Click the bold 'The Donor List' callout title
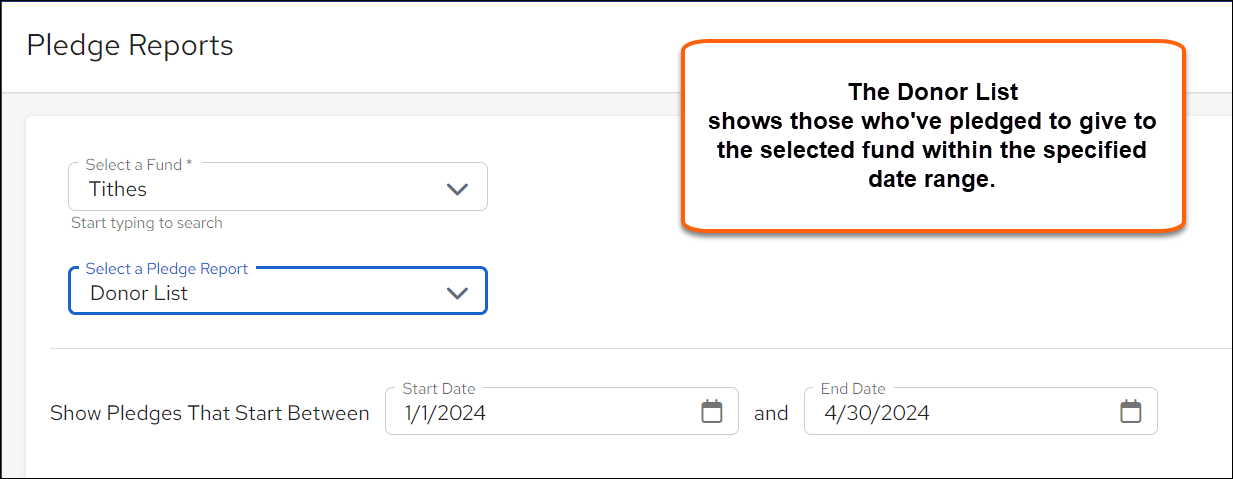This screenshot has width=1233, height=479. pyautogui.click(x=933, y=92)
